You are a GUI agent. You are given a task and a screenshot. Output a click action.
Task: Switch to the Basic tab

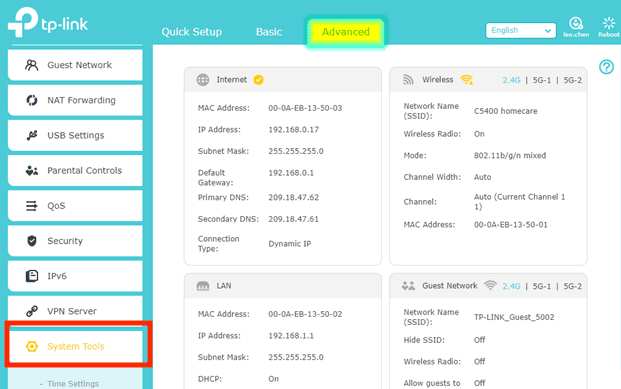[x=269, y=32]
